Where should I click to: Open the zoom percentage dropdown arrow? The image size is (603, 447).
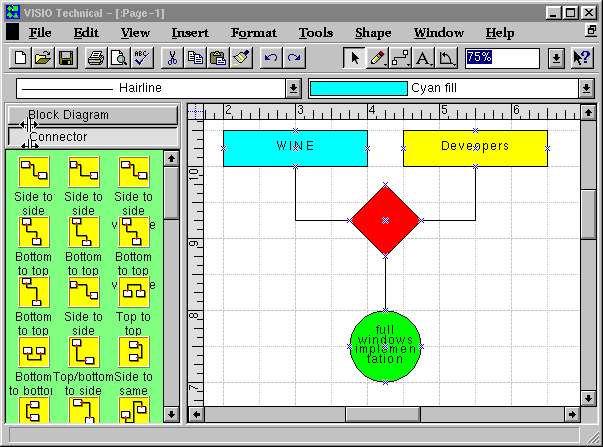click(556, 58)
